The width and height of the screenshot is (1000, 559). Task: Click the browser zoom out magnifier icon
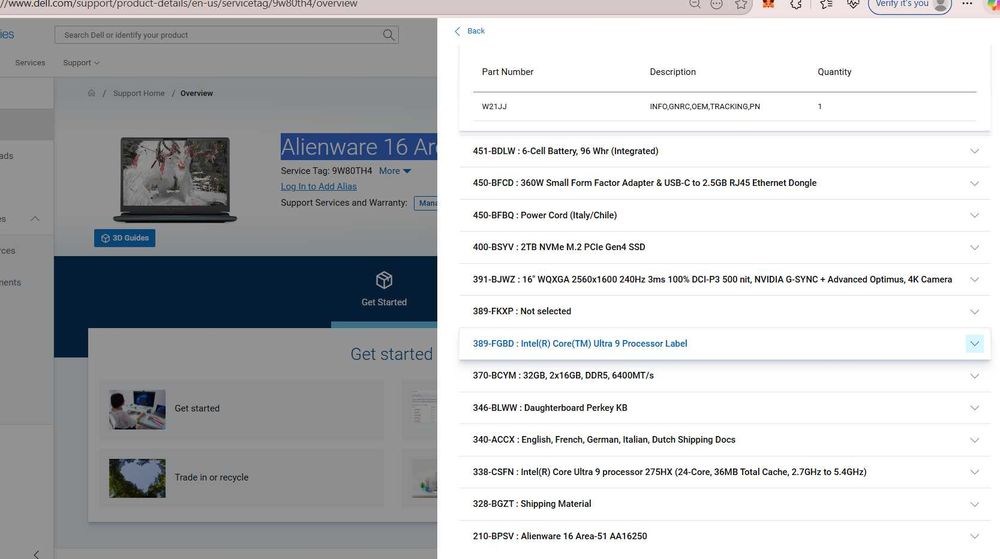pyautogui.click(x=695, y=4)
